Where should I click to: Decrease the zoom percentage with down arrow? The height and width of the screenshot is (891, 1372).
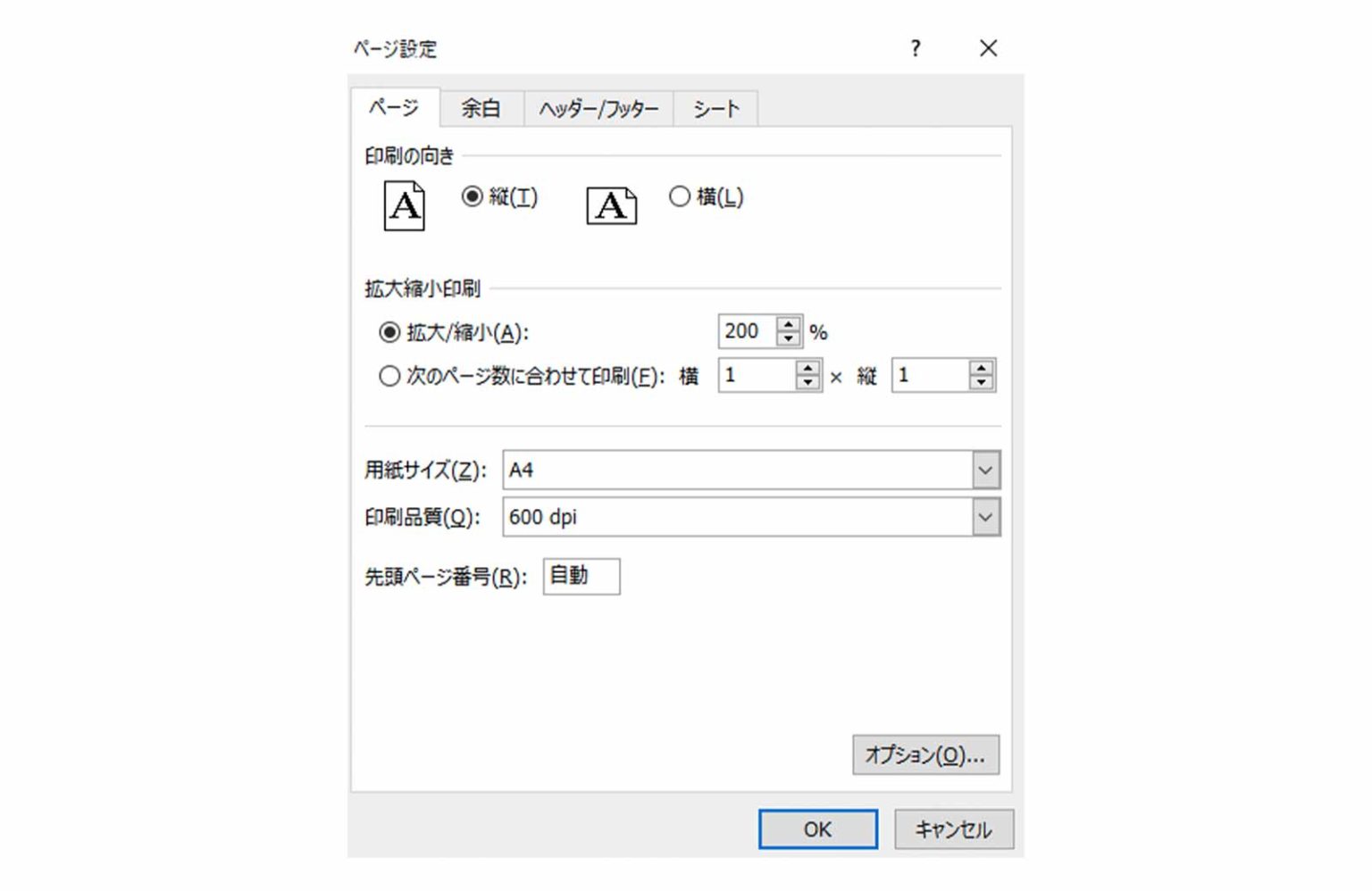788,339
